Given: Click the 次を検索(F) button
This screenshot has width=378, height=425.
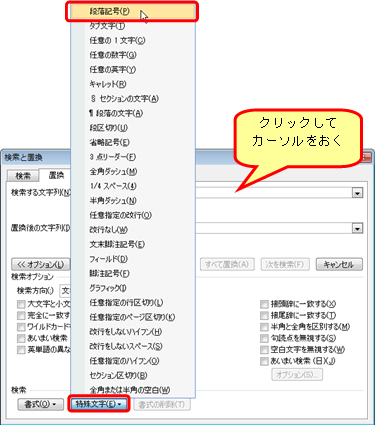Looking at the screenshot, I should (285, 264).
